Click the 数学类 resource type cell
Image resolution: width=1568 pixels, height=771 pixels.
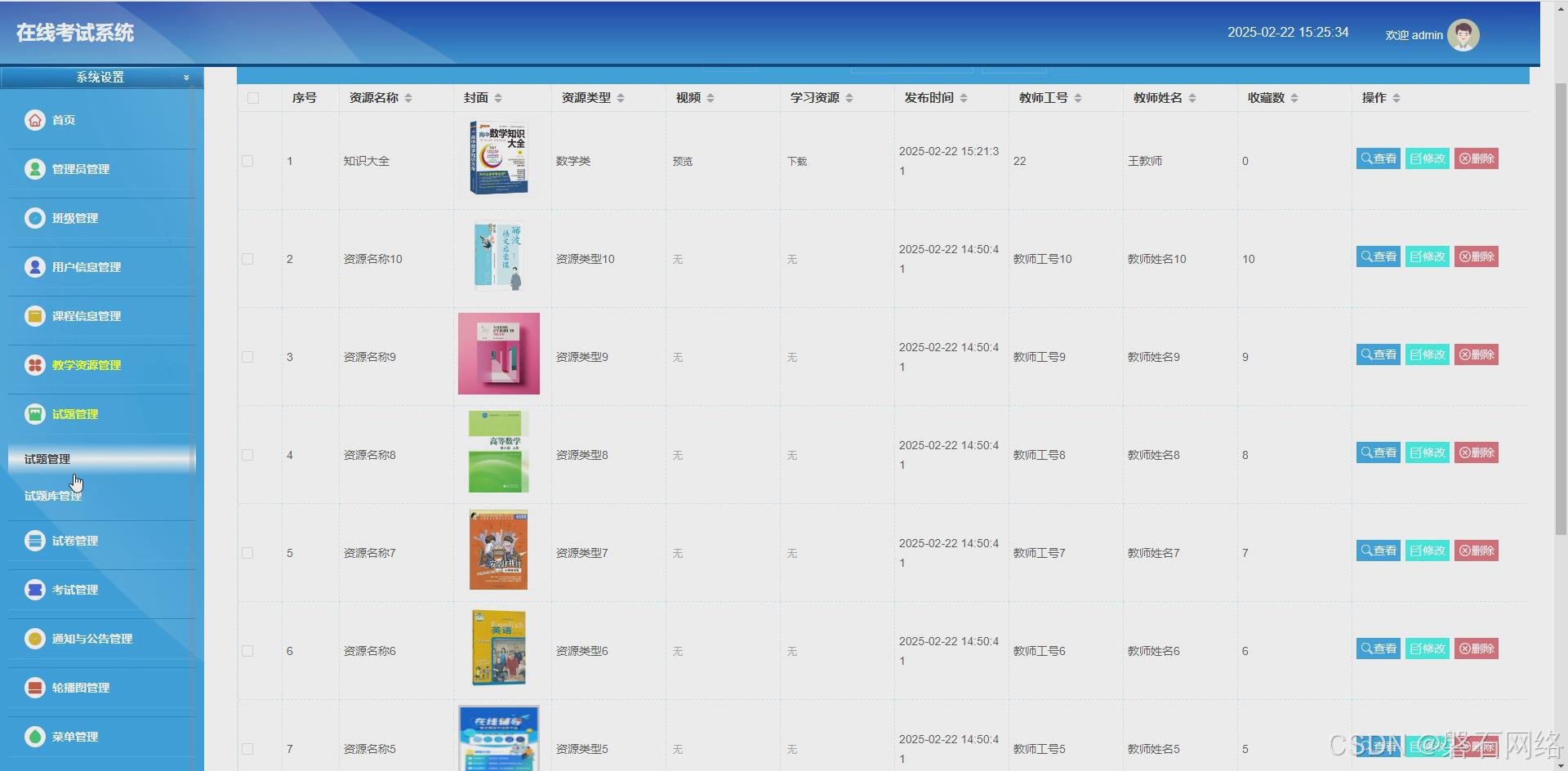tap(573, 162)
